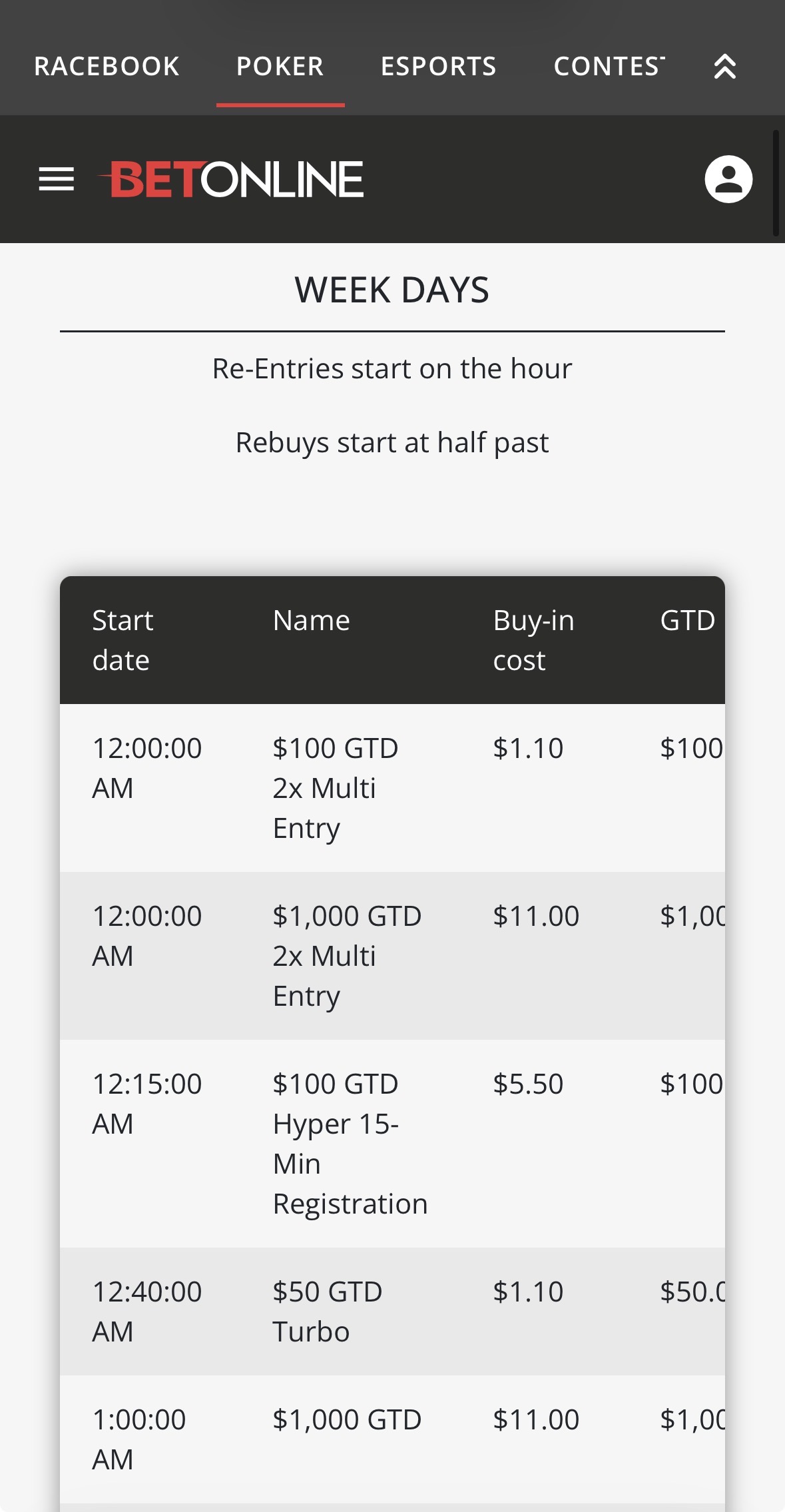785x1512 pixels.
Task: Click the BetOnline logo
Action: pyautogui.click(x=231, y=179)
